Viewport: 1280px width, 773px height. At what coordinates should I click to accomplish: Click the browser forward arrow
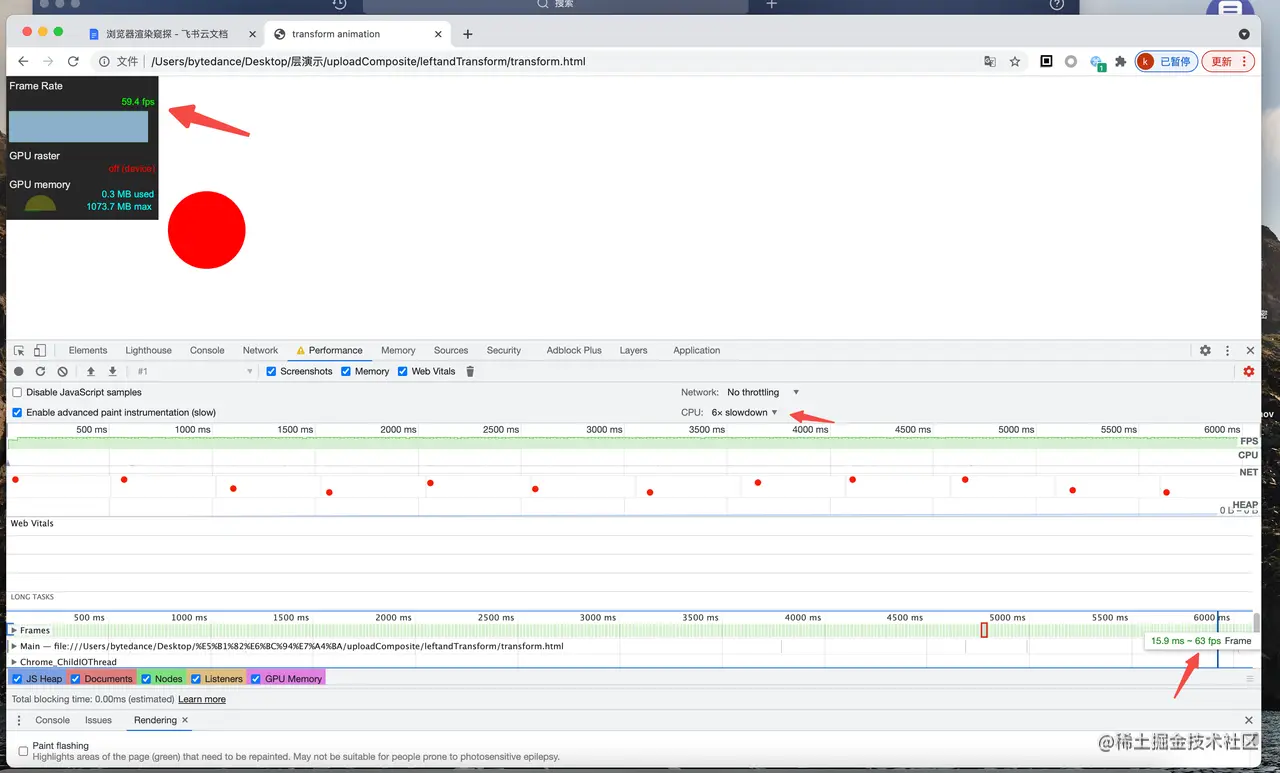(48, 61)
